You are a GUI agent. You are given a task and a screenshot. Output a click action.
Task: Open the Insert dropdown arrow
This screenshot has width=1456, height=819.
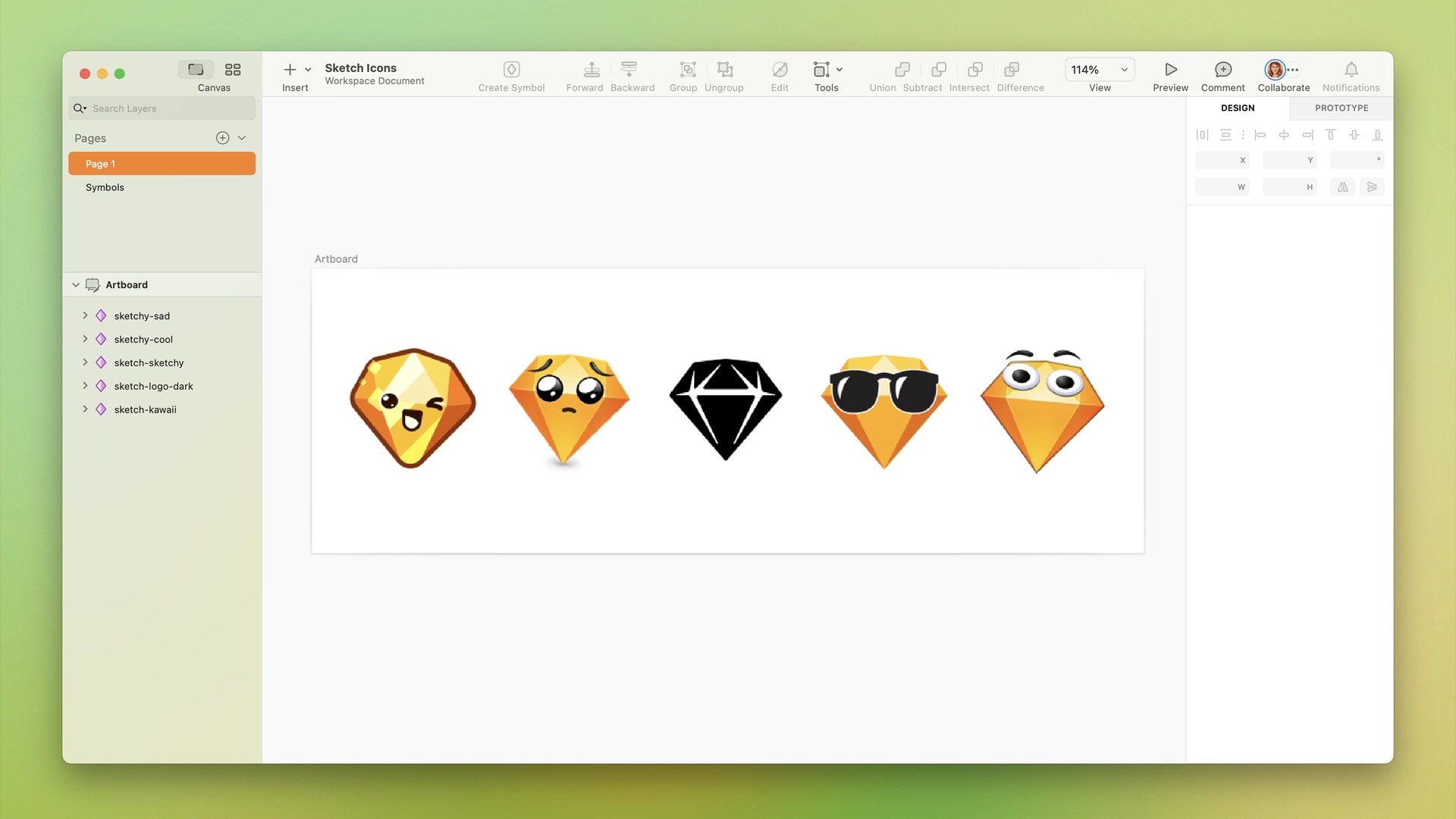(308, 70)
